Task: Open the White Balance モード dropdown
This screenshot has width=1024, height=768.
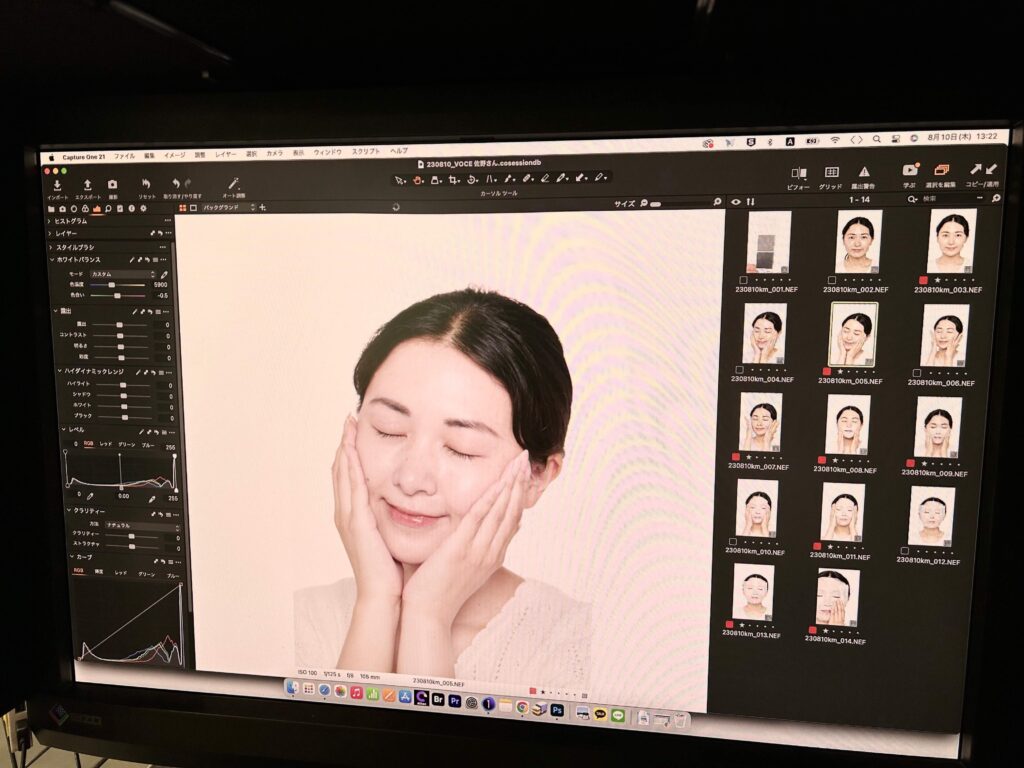Action: (x=123, y=274)
